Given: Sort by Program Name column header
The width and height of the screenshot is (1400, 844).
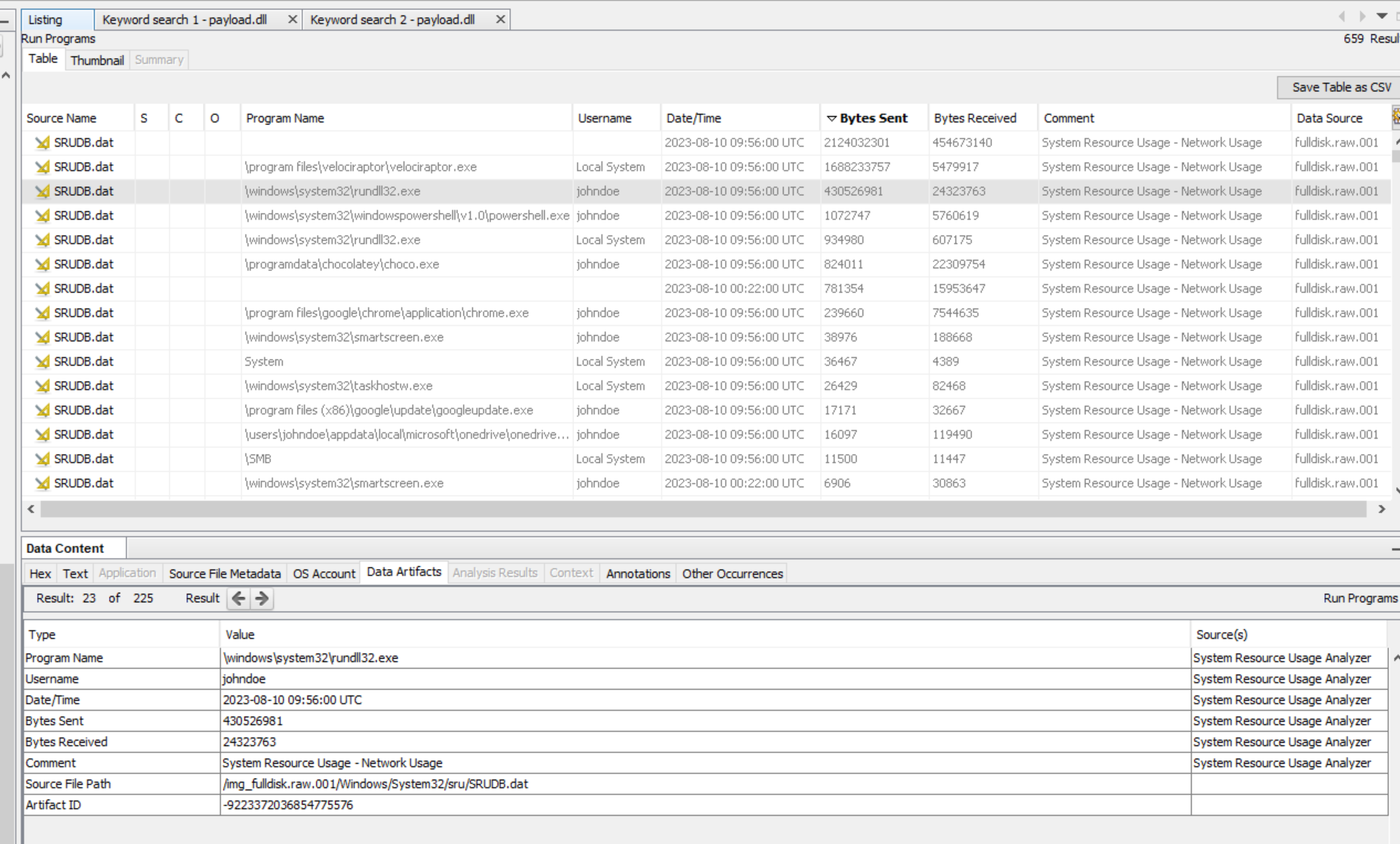Looking at the screenshot, I should point(406,118).
